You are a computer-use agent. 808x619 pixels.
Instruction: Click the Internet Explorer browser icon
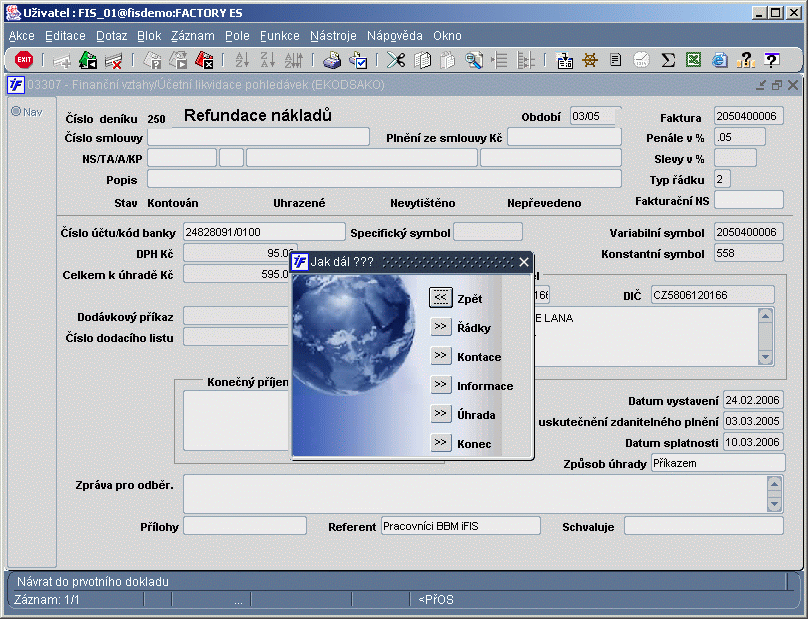pyautogui.click(x=719, y=60)
